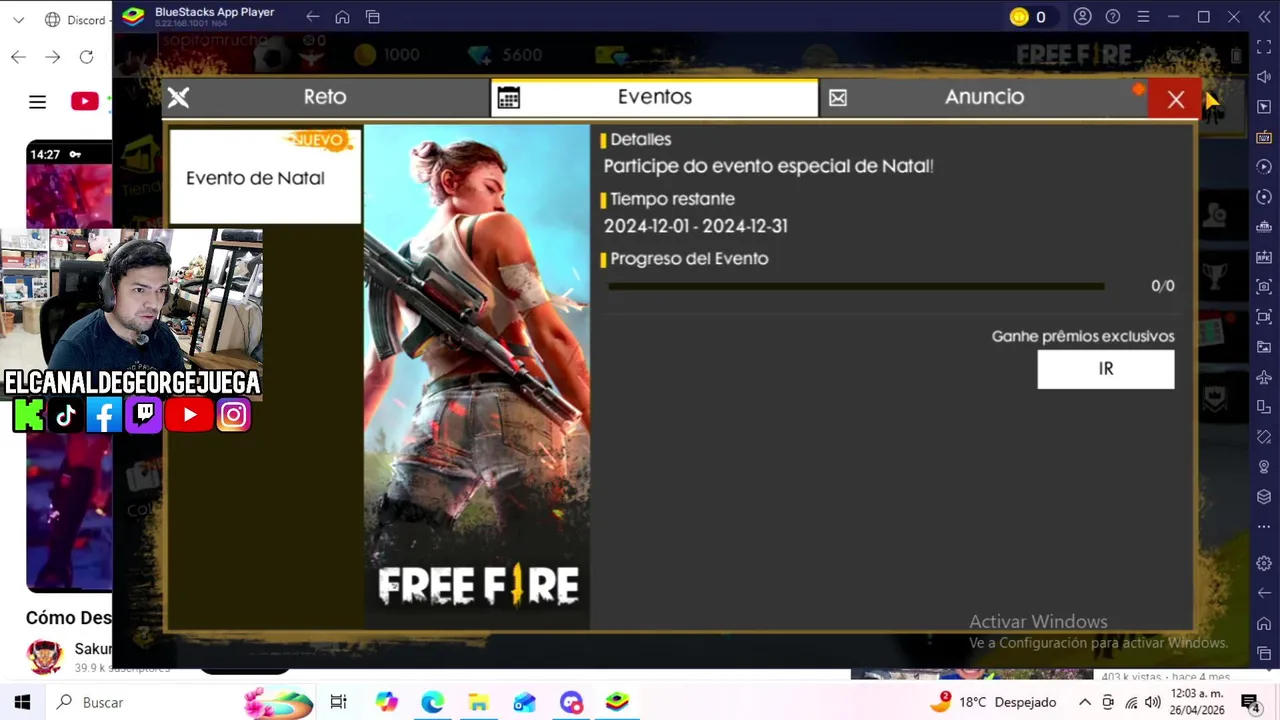The height and width of the screenshot is (720, 1280).
Task: Click the home icon in BlueStacks sidebar
Action: (x=1264, y=624)
